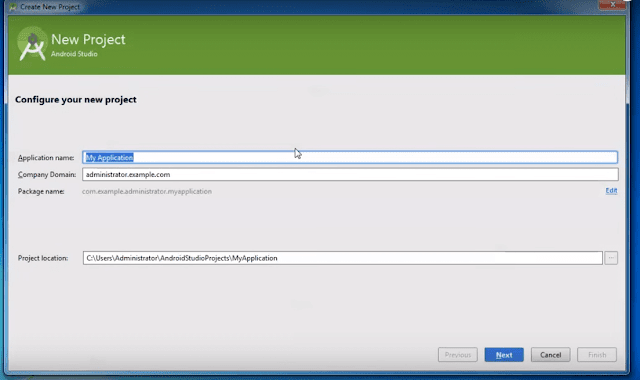
Task: Close the Create New Project dialog
Action: coord(612,4)
